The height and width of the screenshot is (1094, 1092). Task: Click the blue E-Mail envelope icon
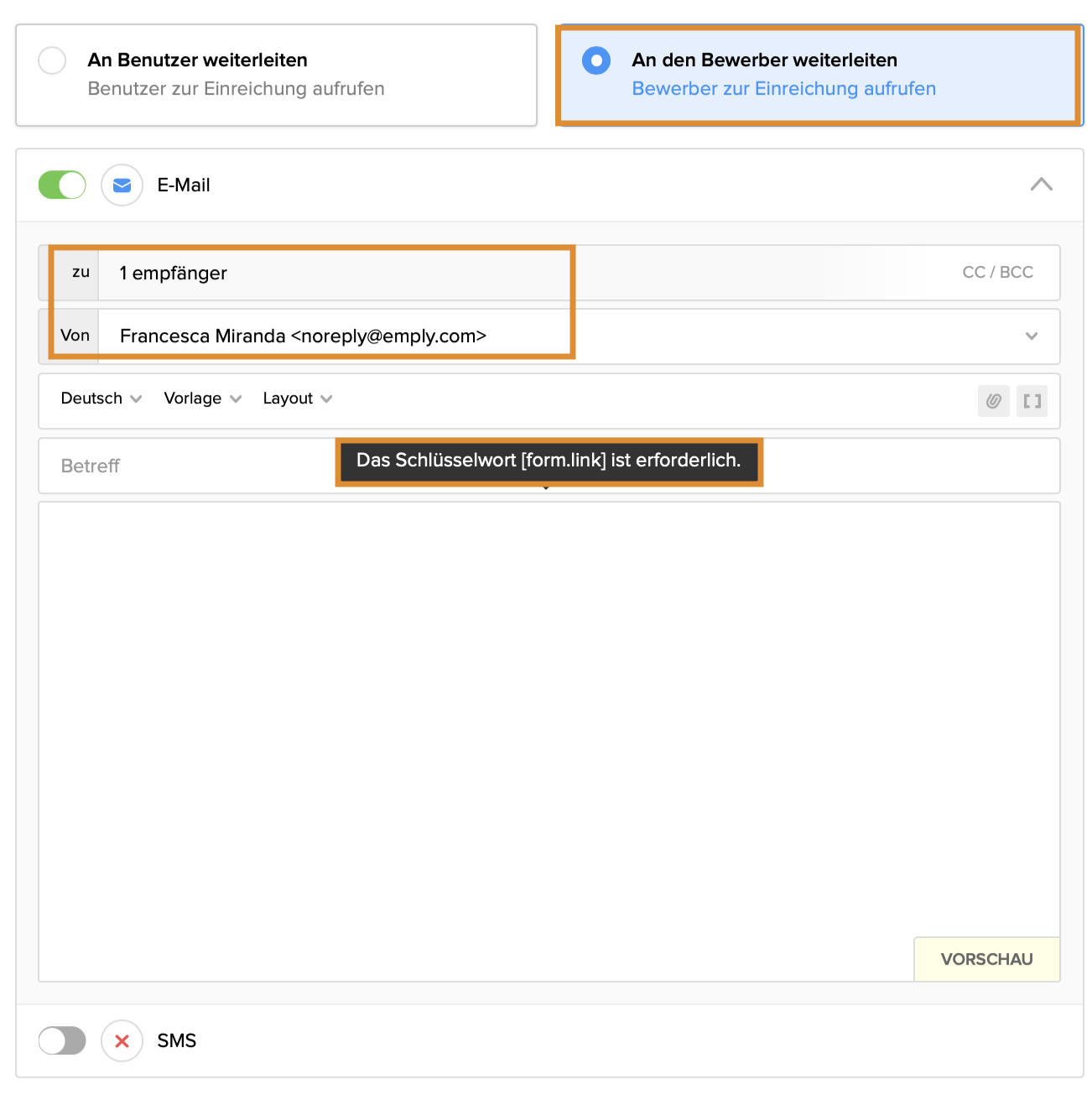click(x=122, y=185)
